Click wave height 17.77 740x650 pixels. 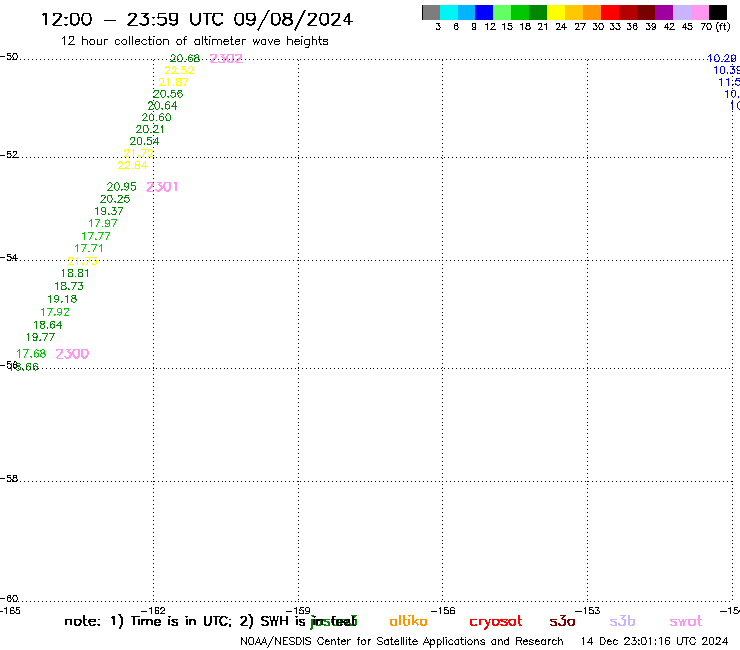[x=96, y=236]
